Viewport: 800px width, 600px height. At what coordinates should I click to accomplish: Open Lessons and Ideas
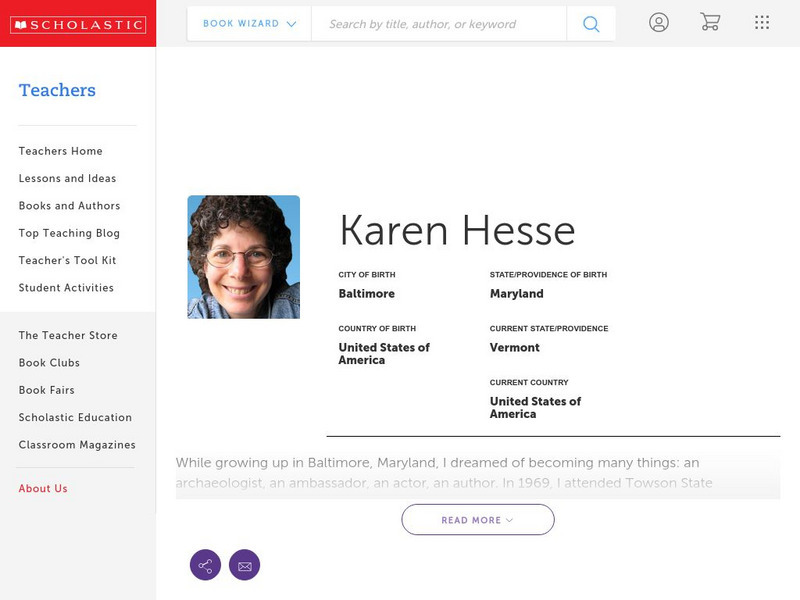click(67, 178)
